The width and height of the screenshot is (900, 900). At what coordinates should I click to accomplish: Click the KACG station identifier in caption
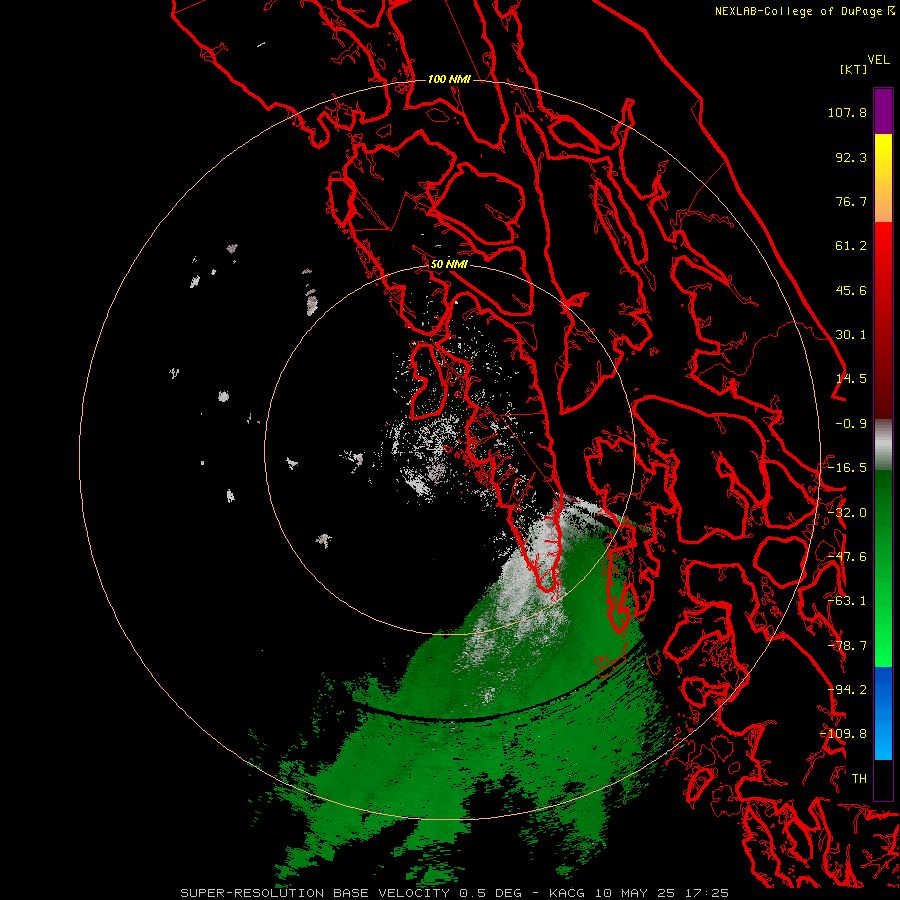click(x=567, y=893)
